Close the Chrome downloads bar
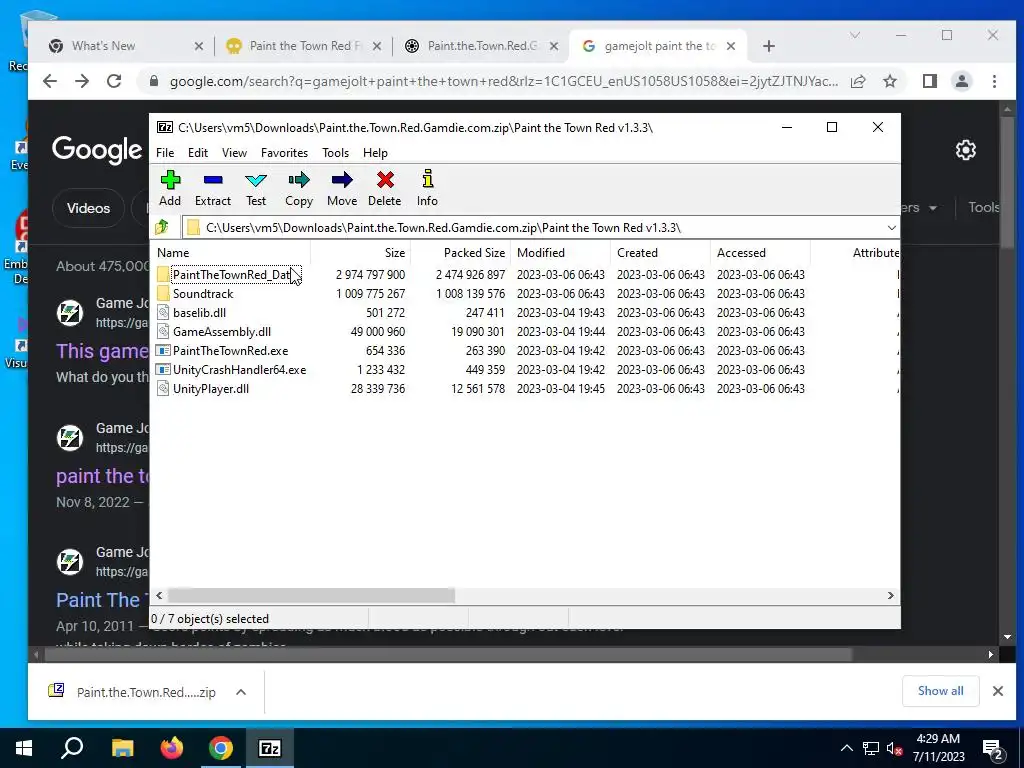1024x768 pixels. (997, 691)
